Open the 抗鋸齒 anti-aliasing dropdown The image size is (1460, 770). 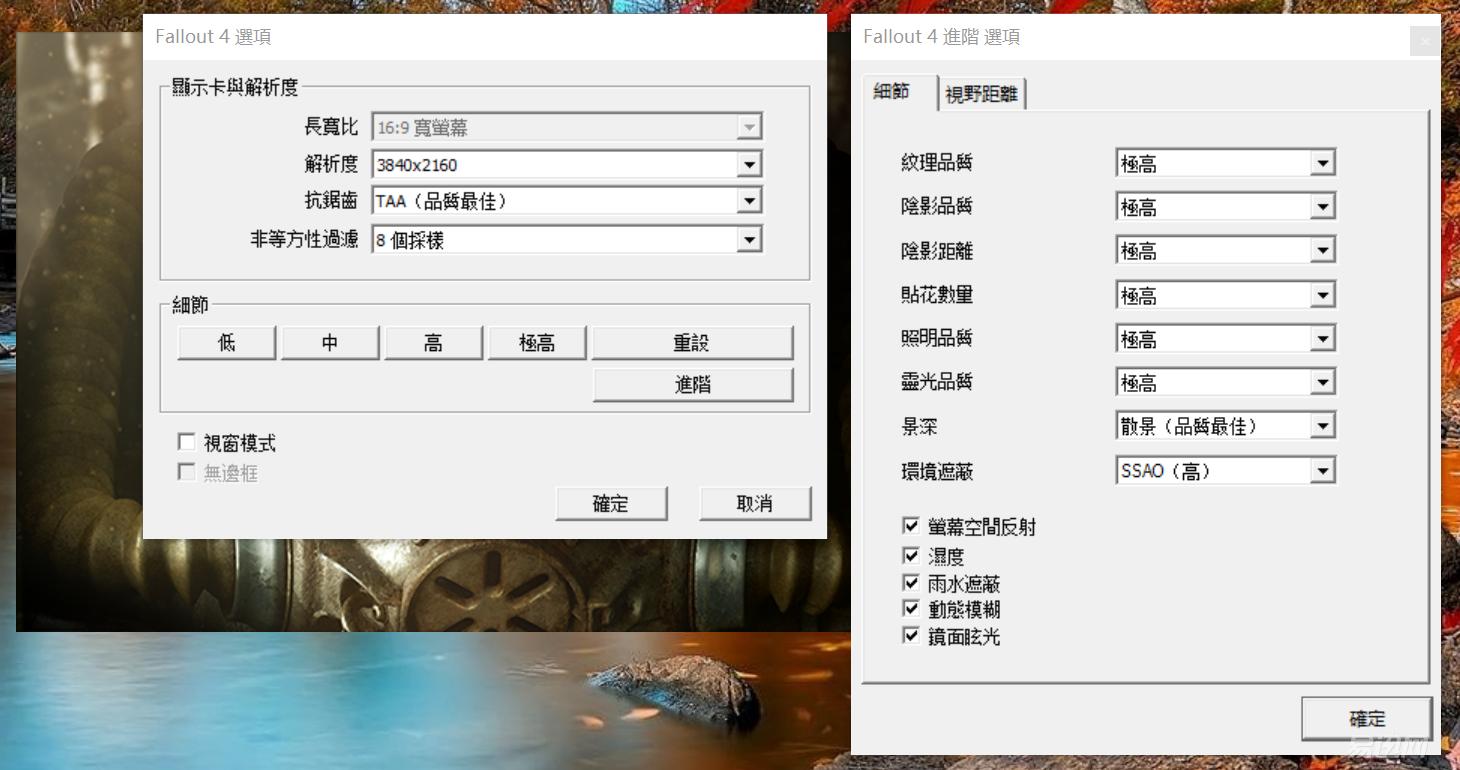coord(748,200)
